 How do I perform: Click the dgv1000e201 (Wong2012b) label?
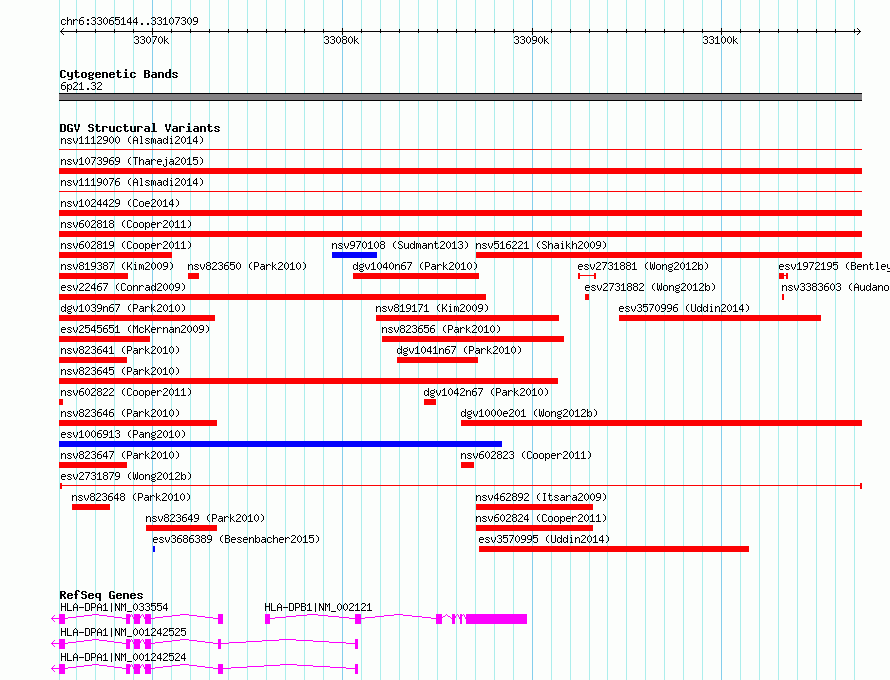[x=529, y=413]
